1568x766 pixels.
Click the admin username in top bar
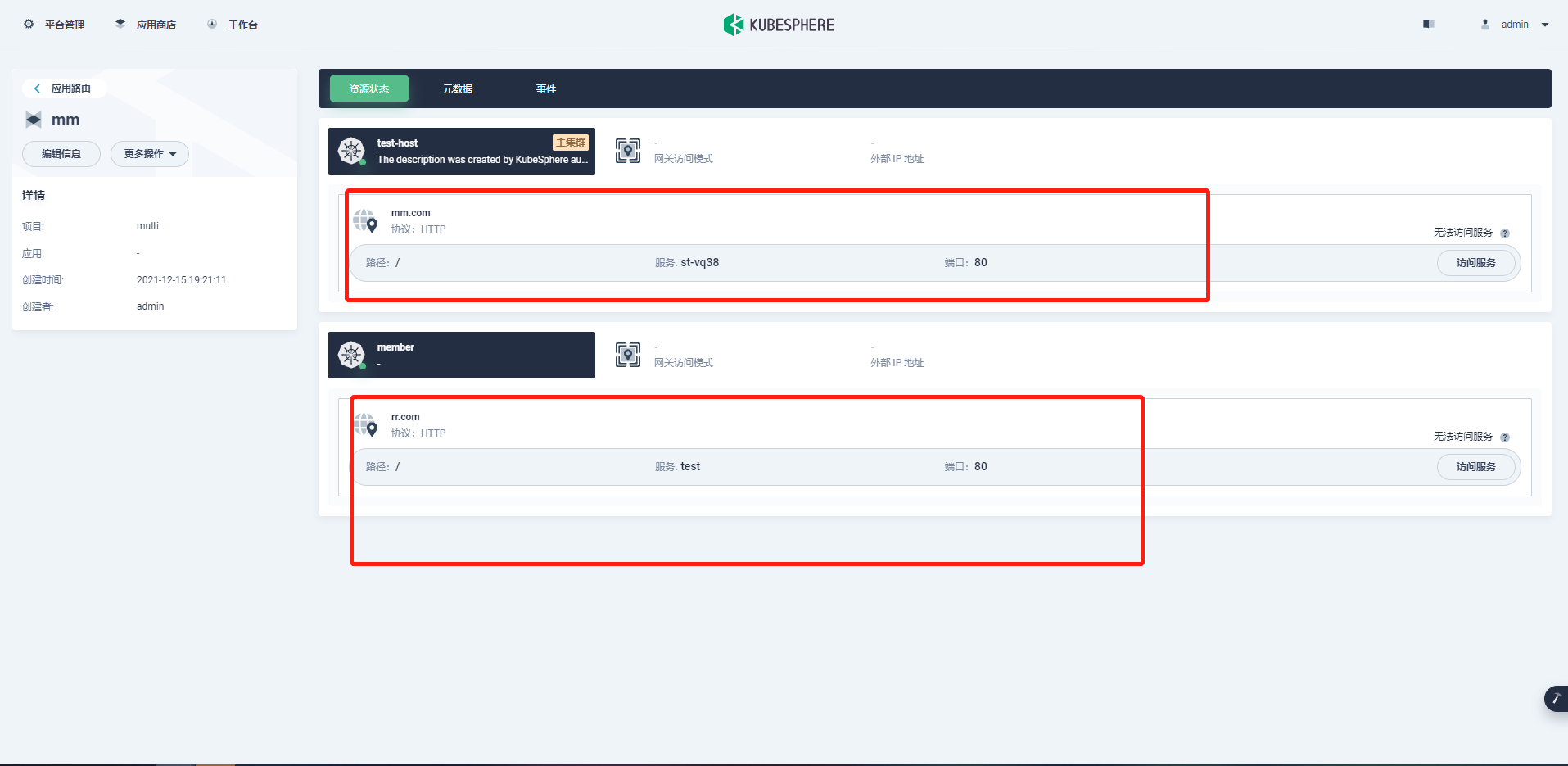click(1515, 25)
